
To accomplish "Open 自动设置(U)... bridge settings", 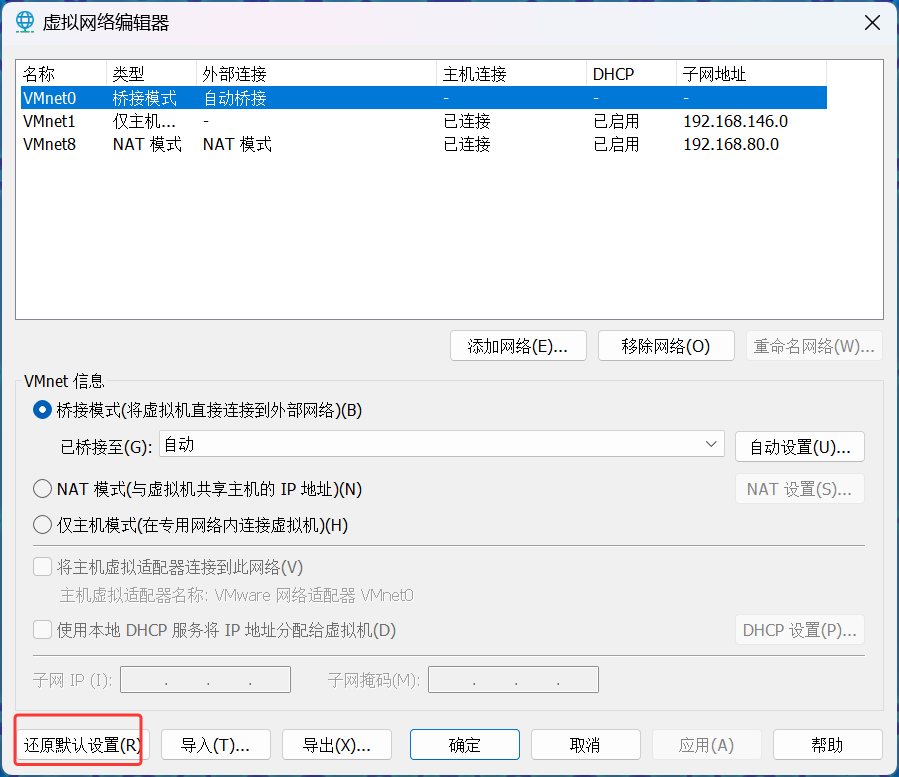I will coord(800,447).
